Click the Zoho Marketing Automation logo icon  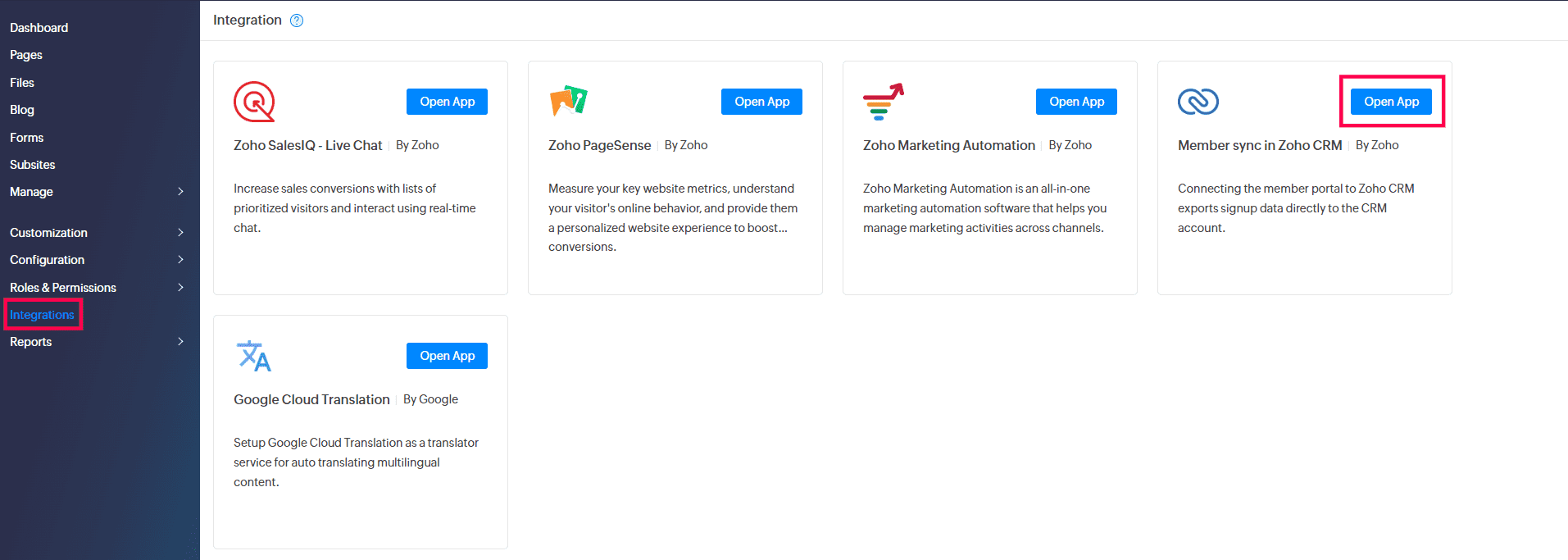coord(884,102)
